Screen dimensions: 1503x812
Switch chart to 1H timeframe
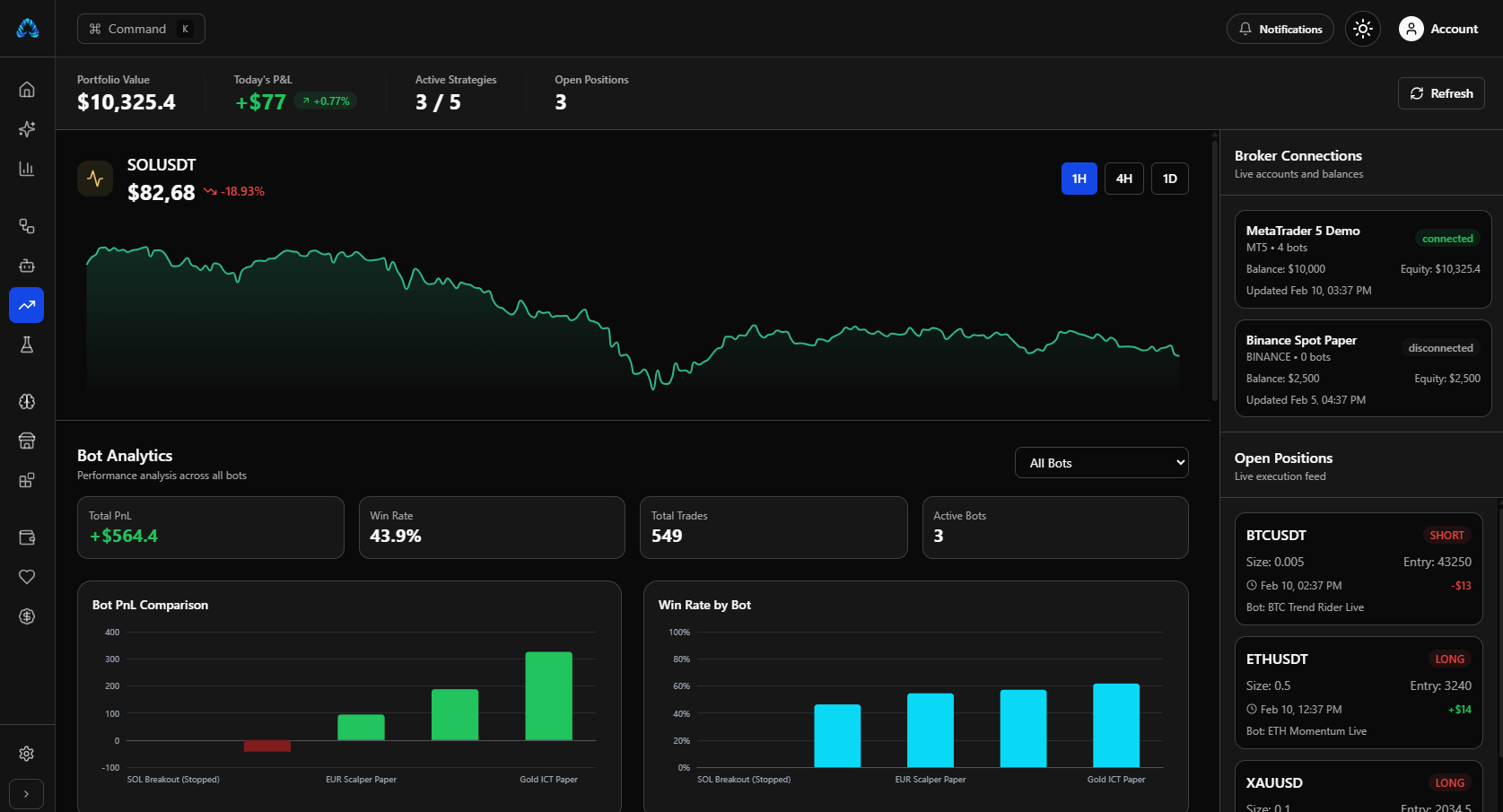click(1079, 179)
